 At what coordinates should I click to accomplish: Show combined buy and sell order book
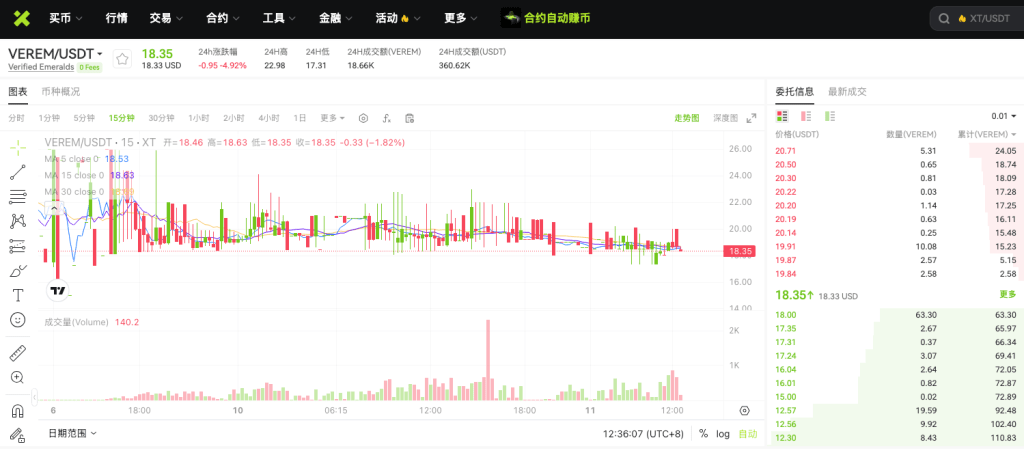point(782,116)
